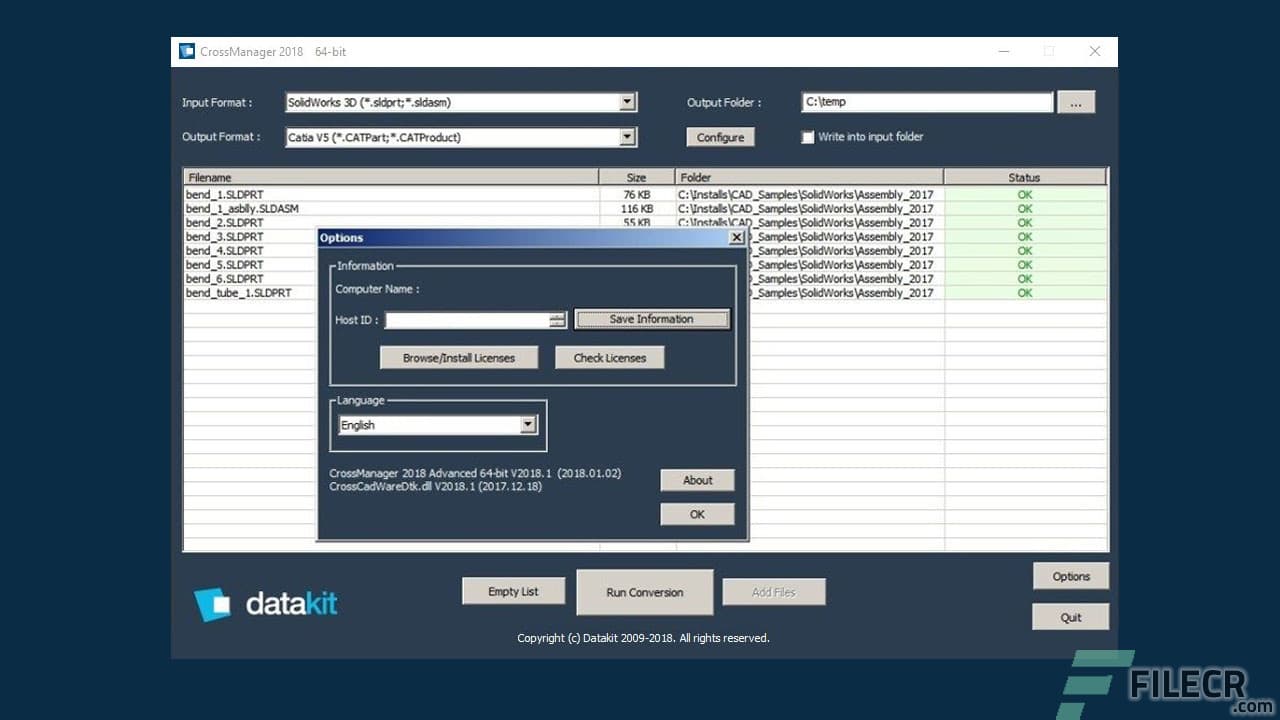The height and width of the screenshot is (720, 1280).
Task: Click the output folder path field
Action: click(925, 101)
